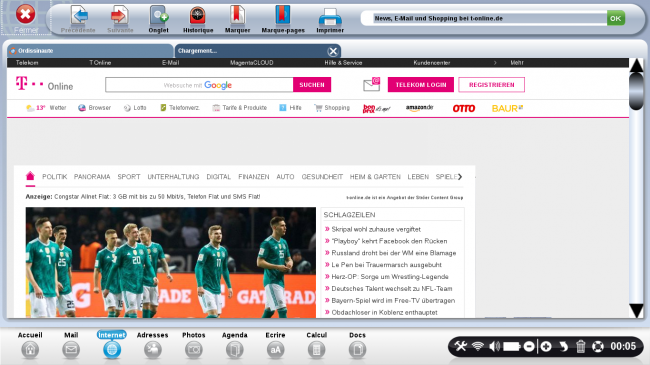Click the BAUR logo
The height and width of the screenshot is (365, 650).
[507, 108]
